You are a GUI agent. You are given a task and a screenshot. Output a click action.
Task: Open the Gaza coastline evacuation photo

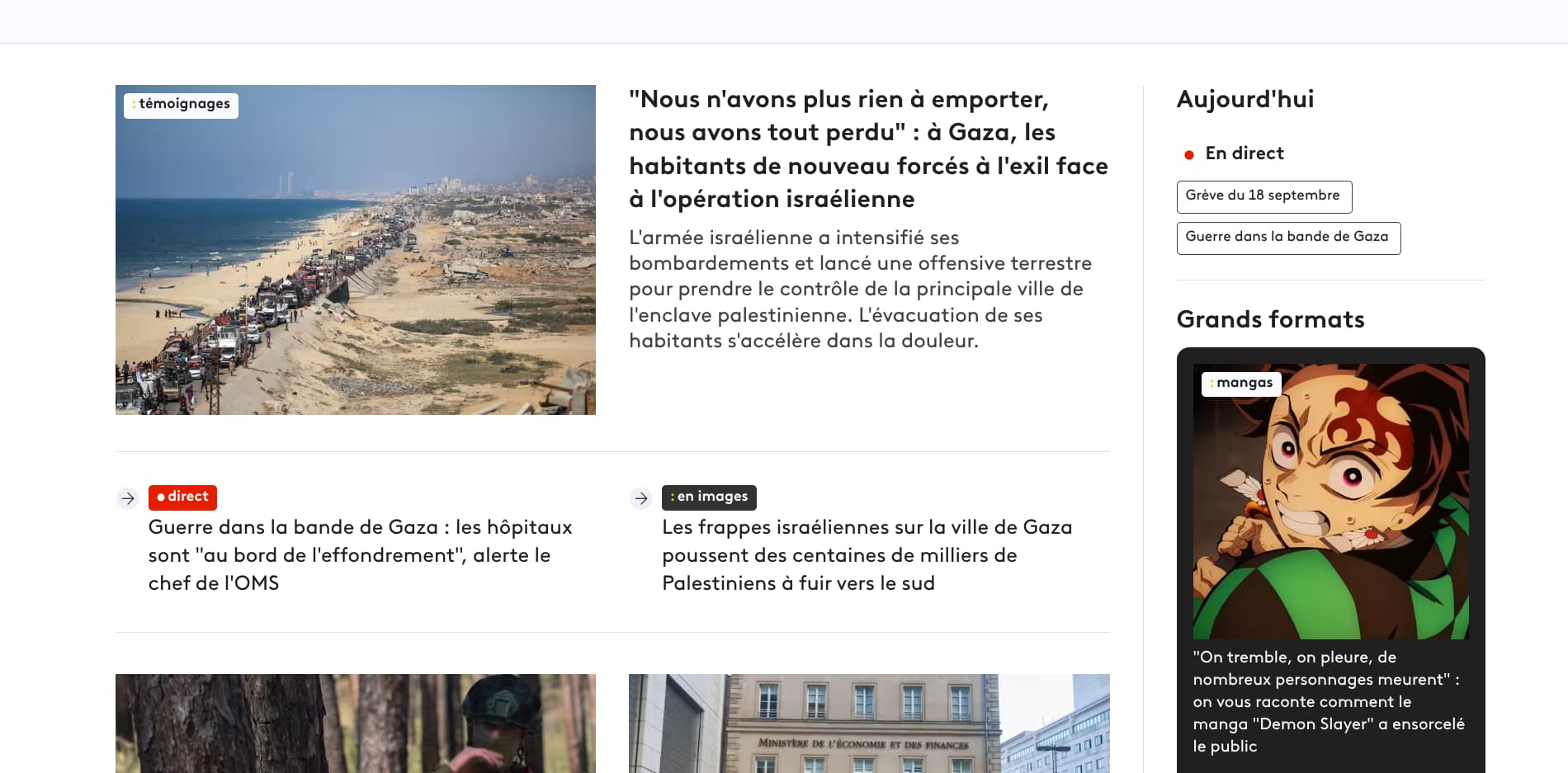coord(356,250)
